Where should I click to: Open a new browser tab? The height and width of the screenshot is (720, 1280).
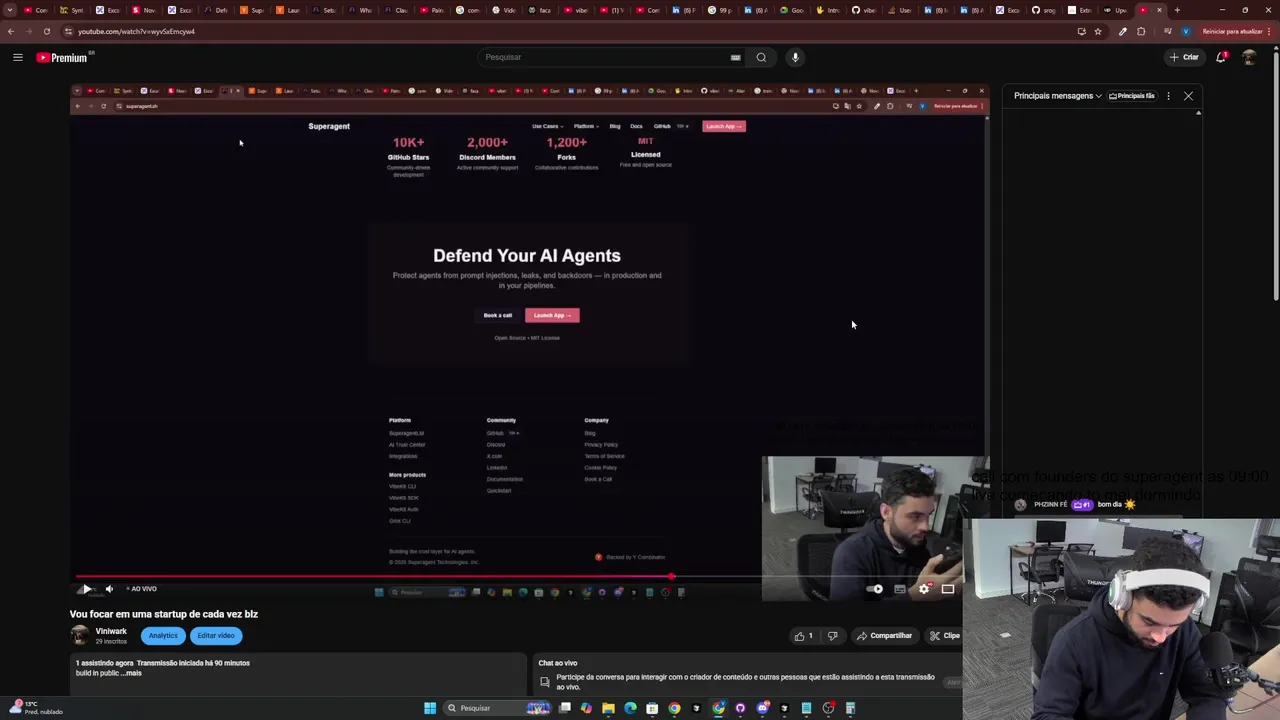pyautogui.click(x=1177, y=10)
